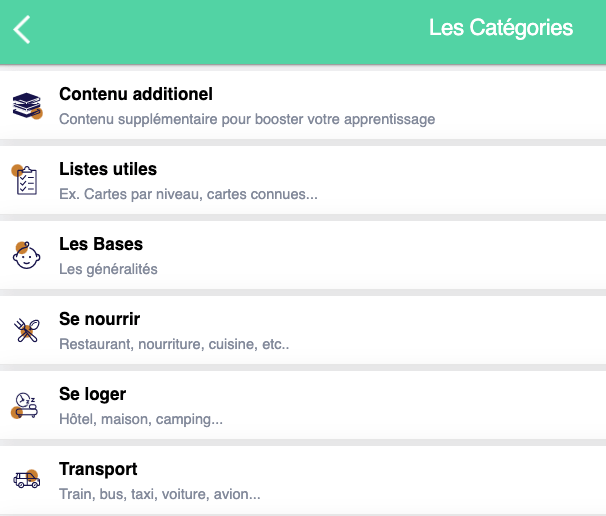Open the Contenu additionel category
Image resolution: width=606 pixels, height=516 pixels.
click(x=136, y=94)
